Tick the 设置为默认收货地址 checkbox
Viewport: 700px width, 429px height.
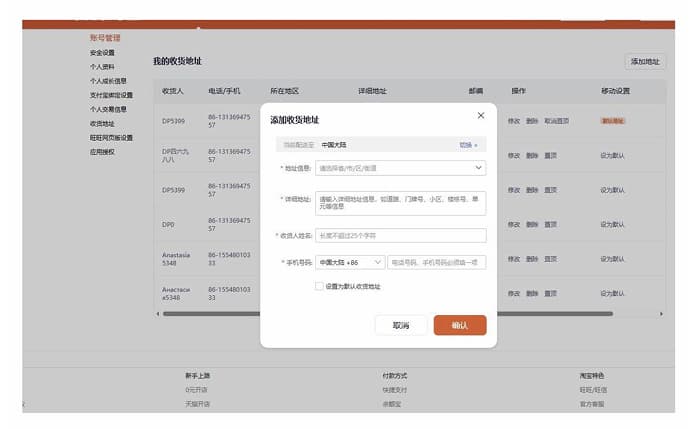(x=319, y=286)
